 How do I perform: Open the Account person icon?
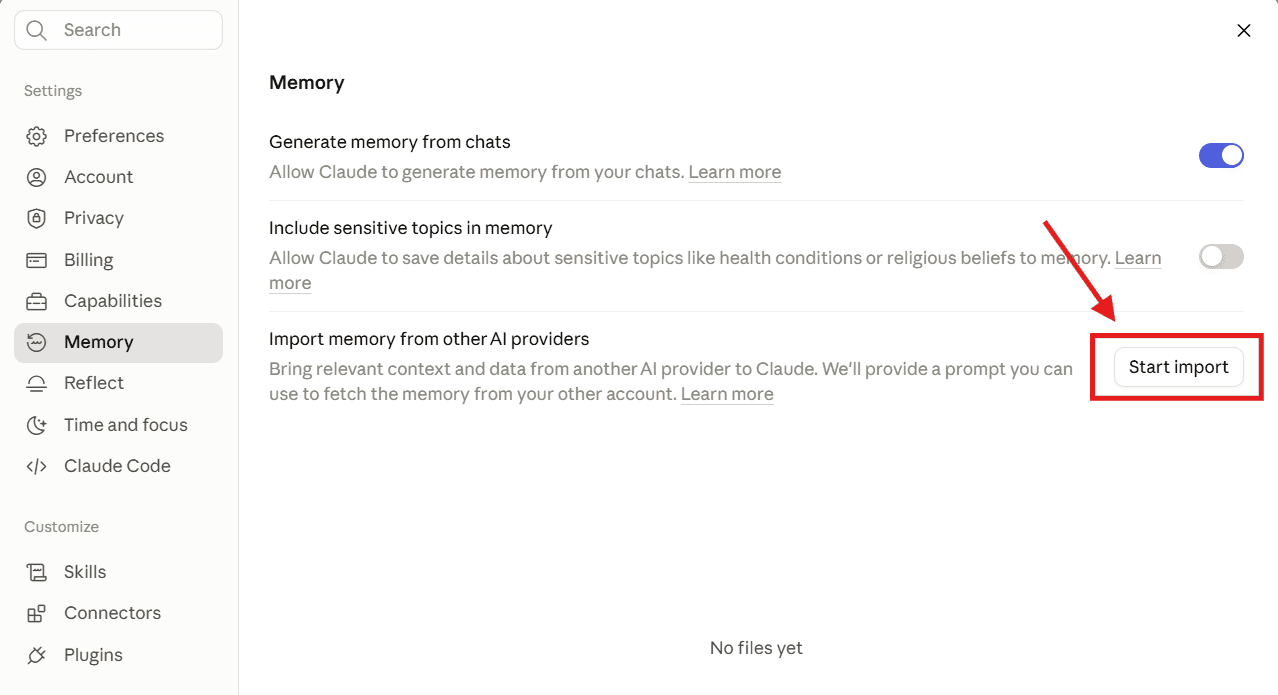[37, 177]
